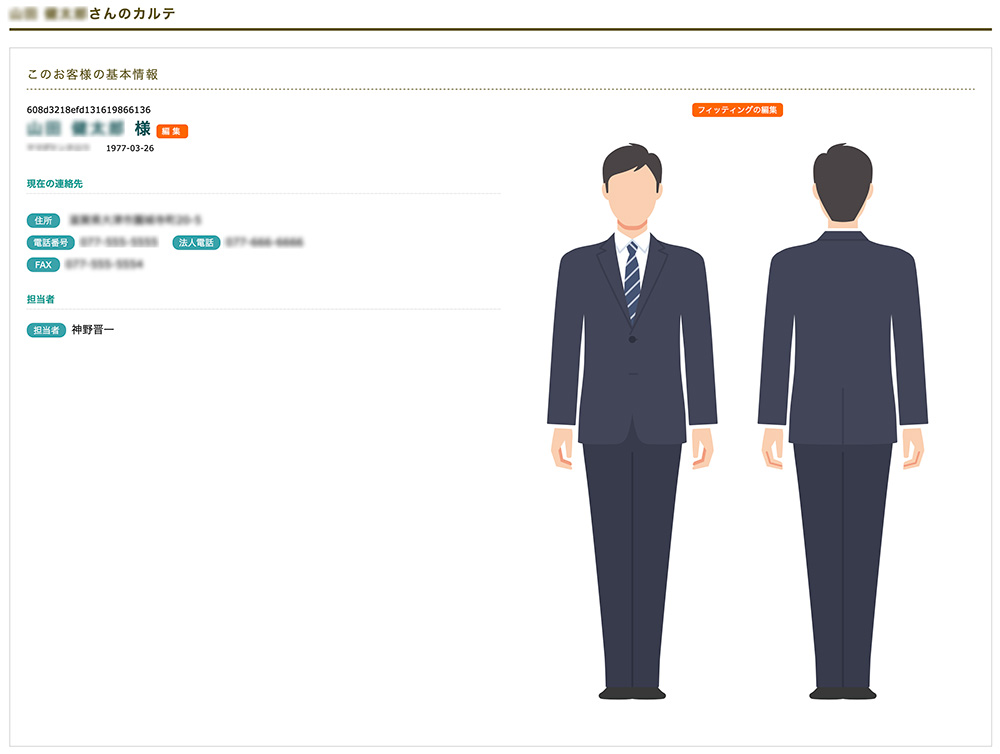The height and width of the screenshot is (754, 1000).
Task: Click the 担当者 section heading
Action: [41, 299]
